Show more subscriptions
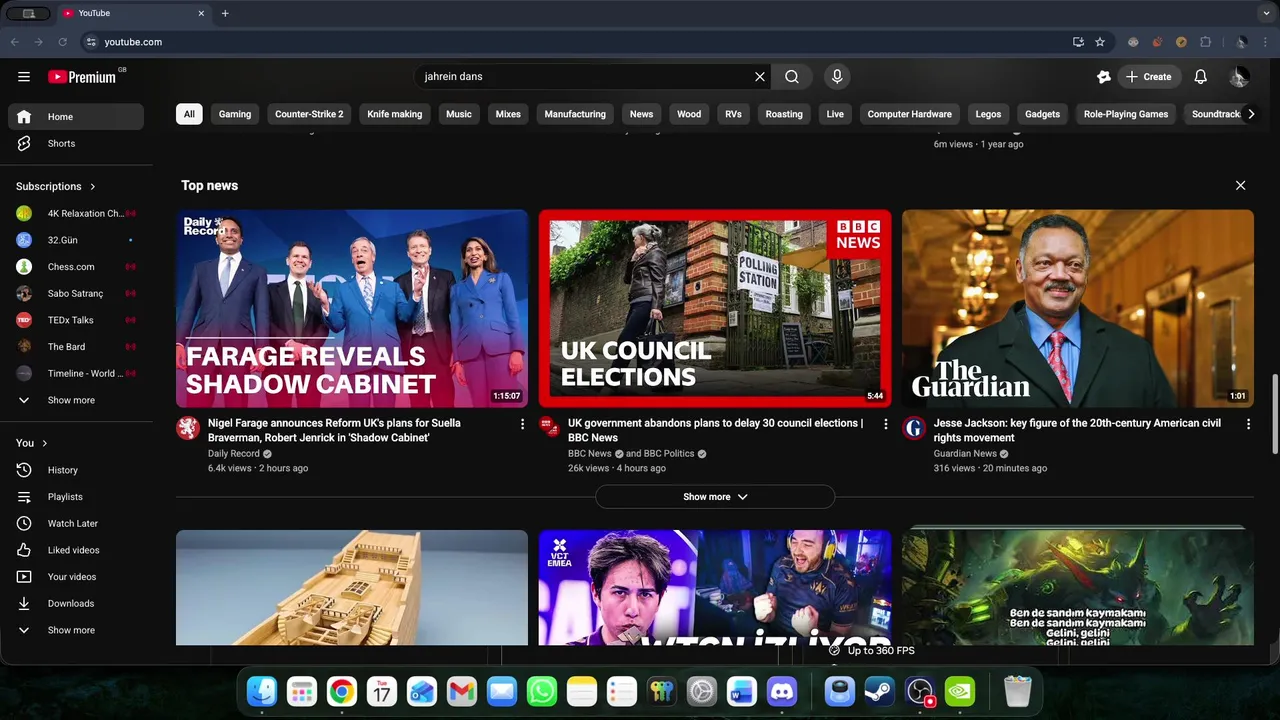Screen dimensions: 1280x720 76,400
